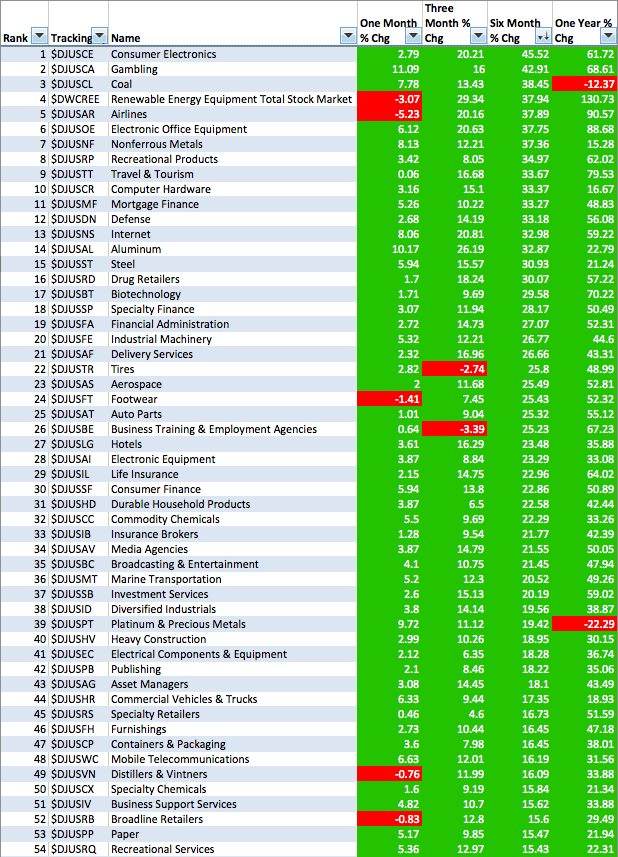Viewport: 618px width, 857px height.
Task: Click Electrical Components & Equipment cell
Action: [233, 654]
